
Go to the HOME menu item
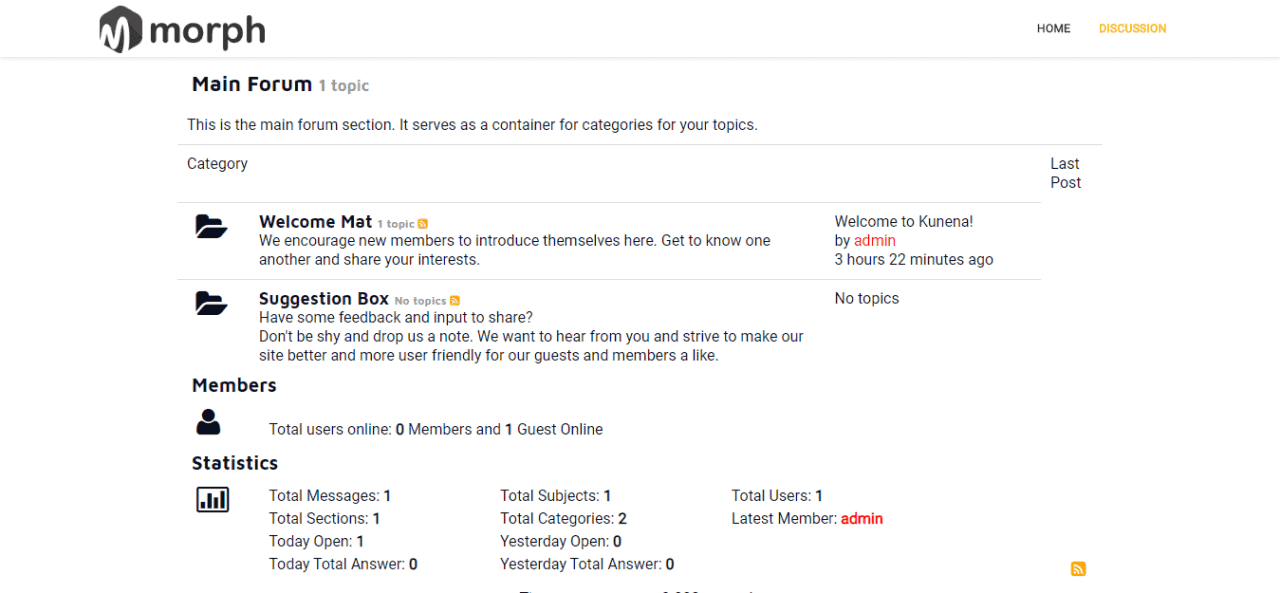(1054, 29)
